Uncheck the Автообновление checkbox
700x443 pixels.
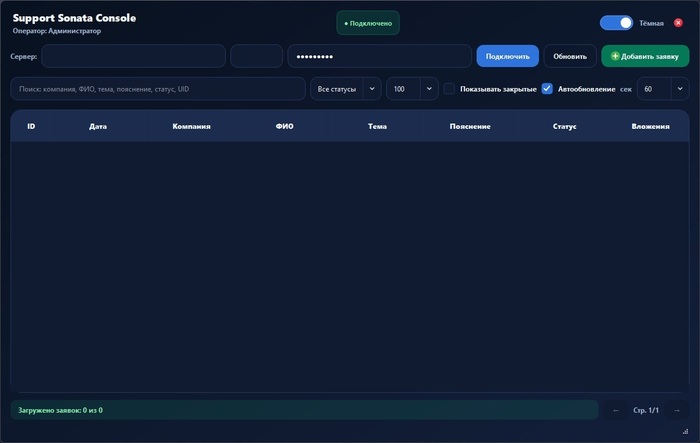coord(547,89)
